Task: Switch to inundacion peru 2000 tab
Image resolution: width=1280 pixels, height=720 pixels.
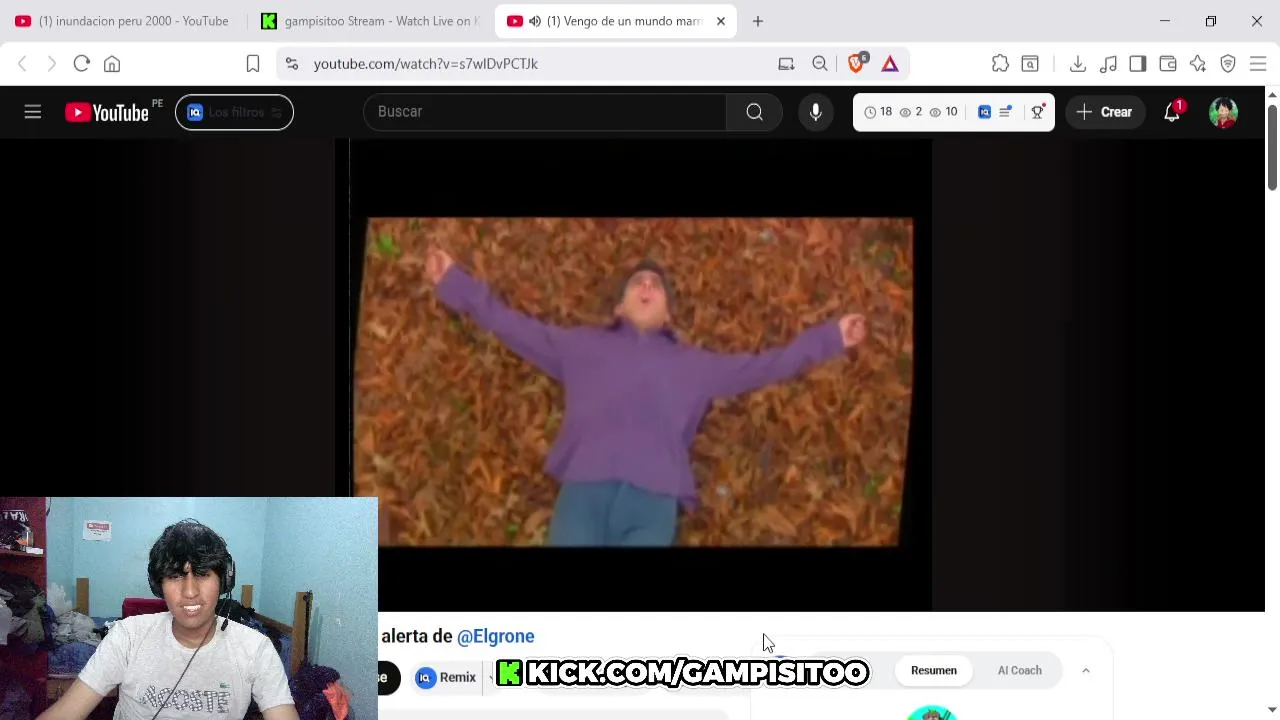Action: coord(122,21)
